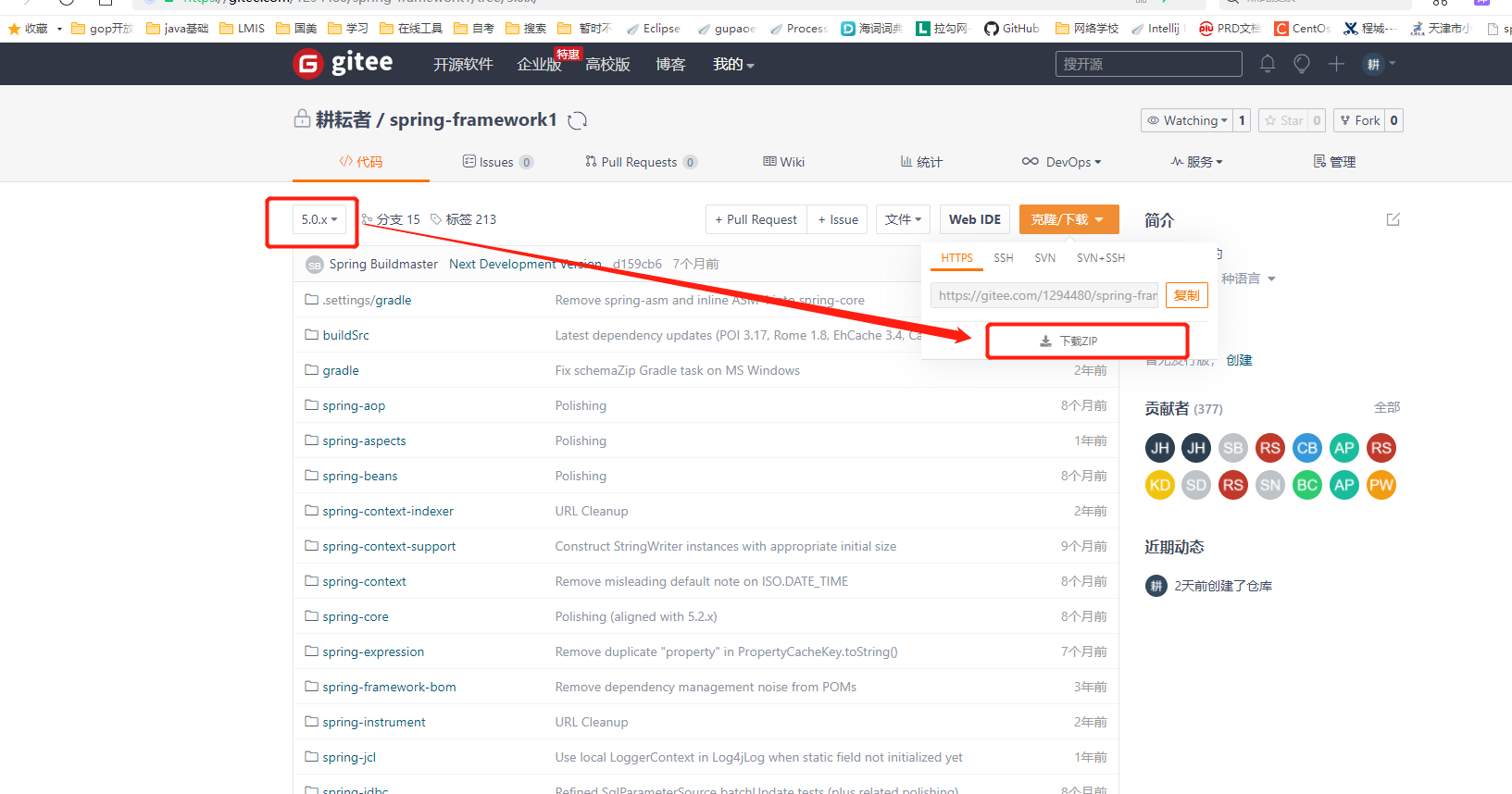Expand the Watching dropdown
Viewport: 1512px width, 794px height.
click(x=1187, y=120)
